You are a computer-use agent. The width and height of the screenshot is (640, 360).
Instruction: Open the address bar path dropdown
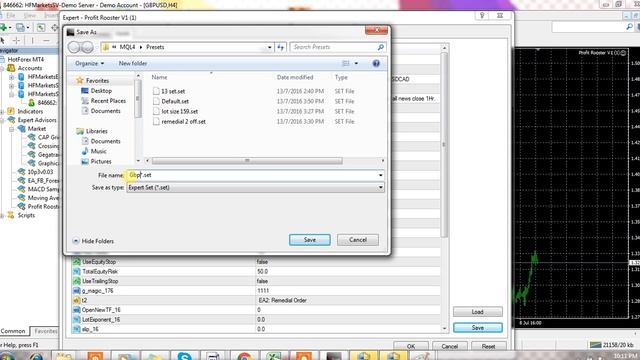pos(269,47)
